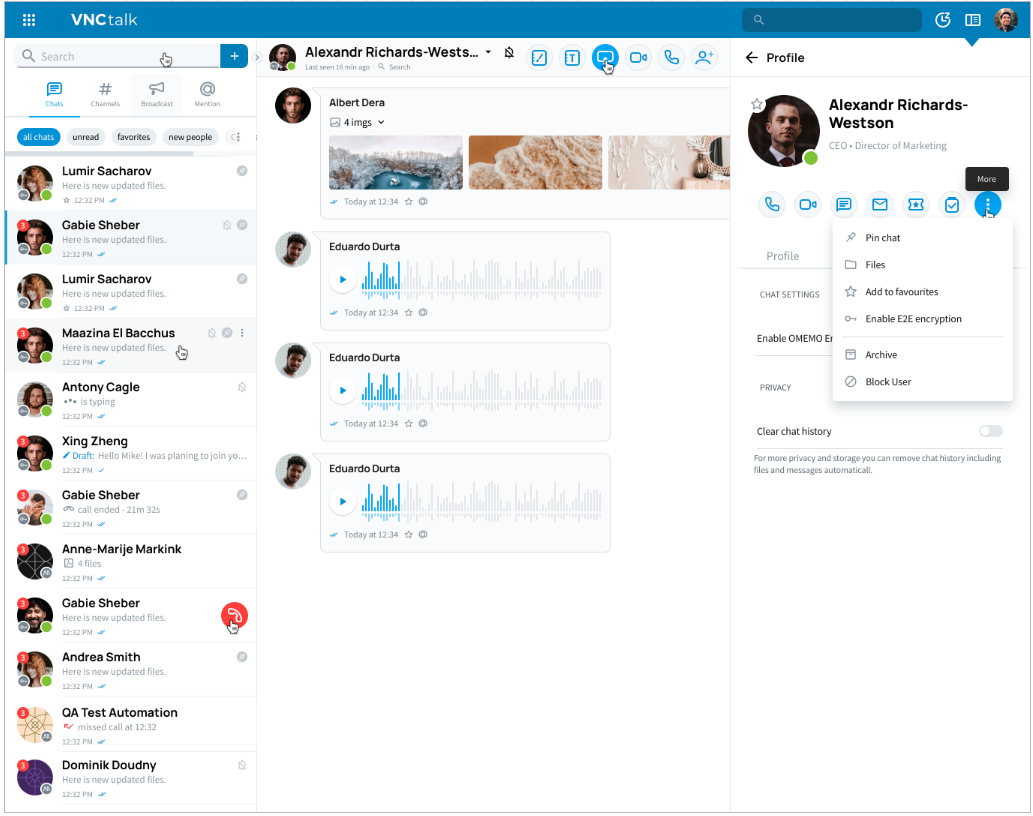Screen dimensions: 1033x816
Task: Click the email icon in profile panel
Action: (879, 205)
